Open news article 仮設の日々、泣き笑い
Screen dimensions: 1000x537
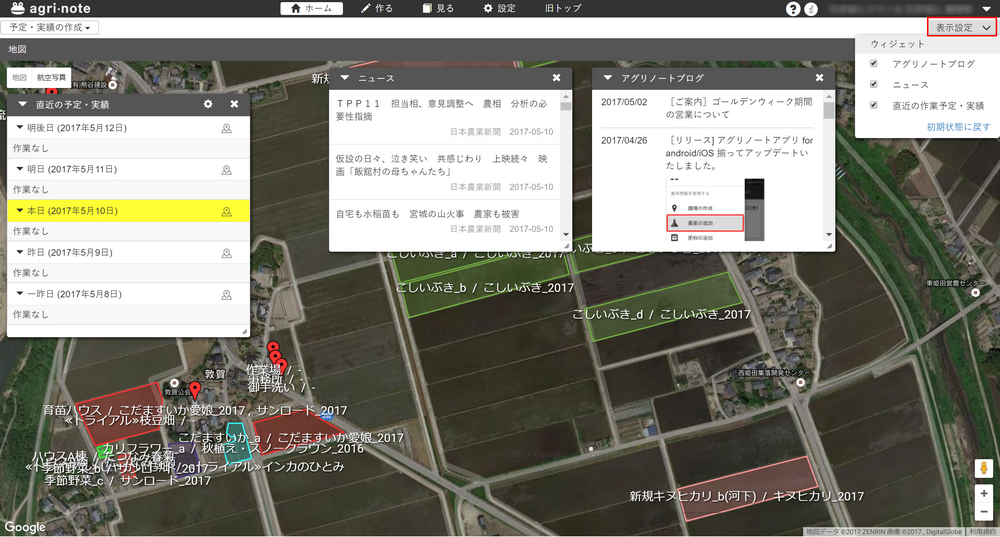pos(441,165)
